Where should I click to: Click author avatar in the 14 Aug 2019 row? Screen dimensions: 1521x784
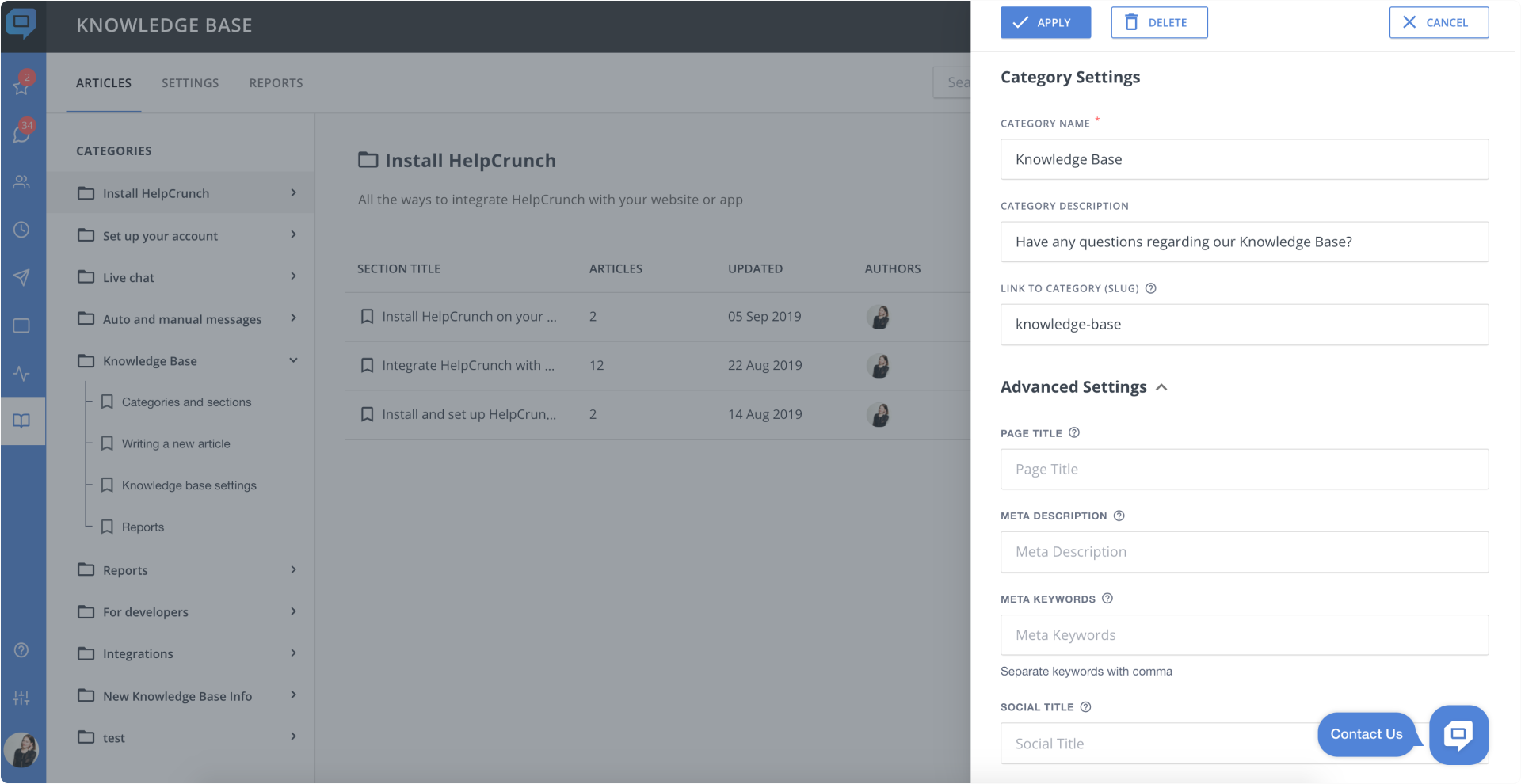coord(879,414)
